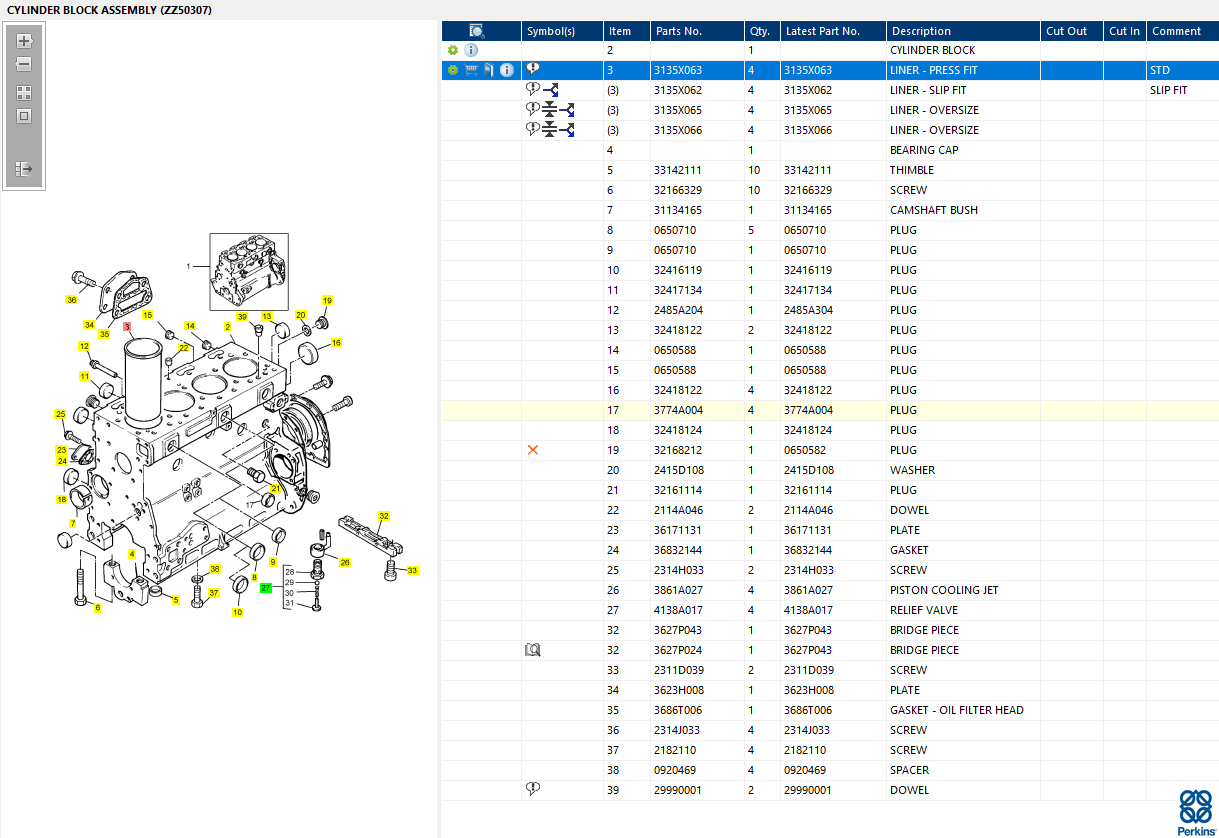Add the selected liner to the shopping cart
The width and height of the screenshot is (1219, 838).
click(471, 70)
